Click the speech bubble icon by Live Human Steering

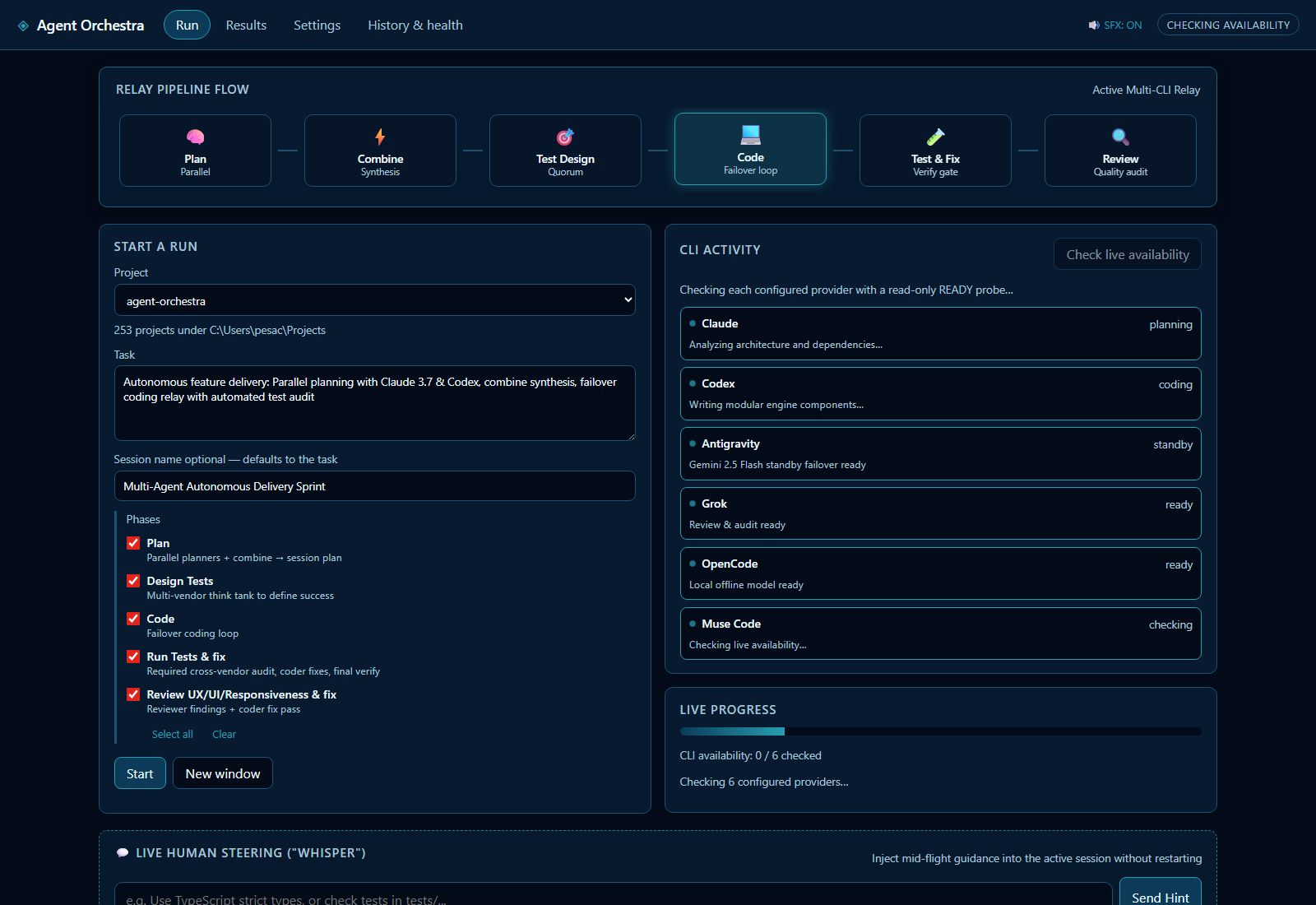pos(123,853)
